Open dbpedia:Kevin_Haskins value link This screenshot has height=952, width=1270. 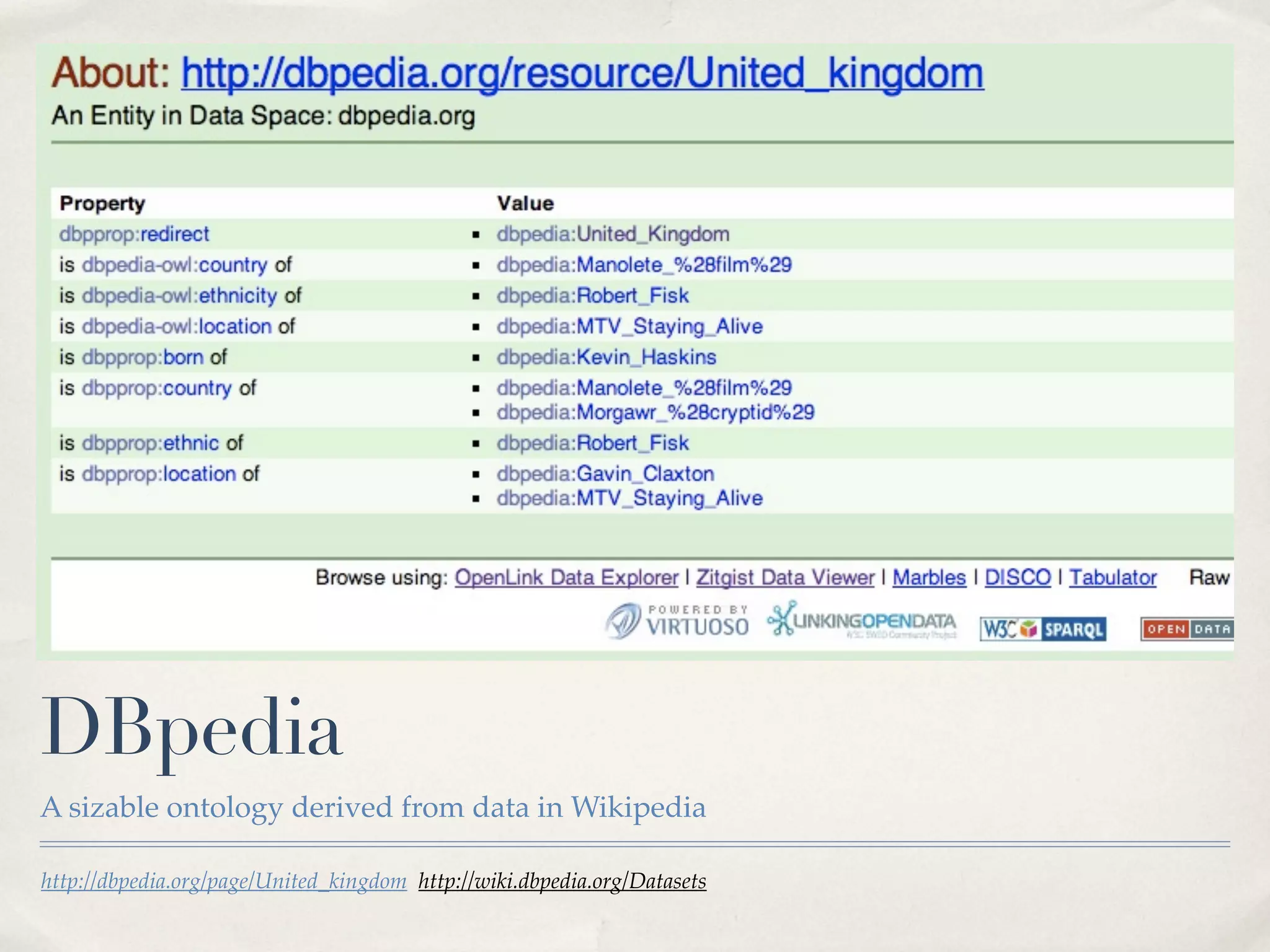[606, 357]
